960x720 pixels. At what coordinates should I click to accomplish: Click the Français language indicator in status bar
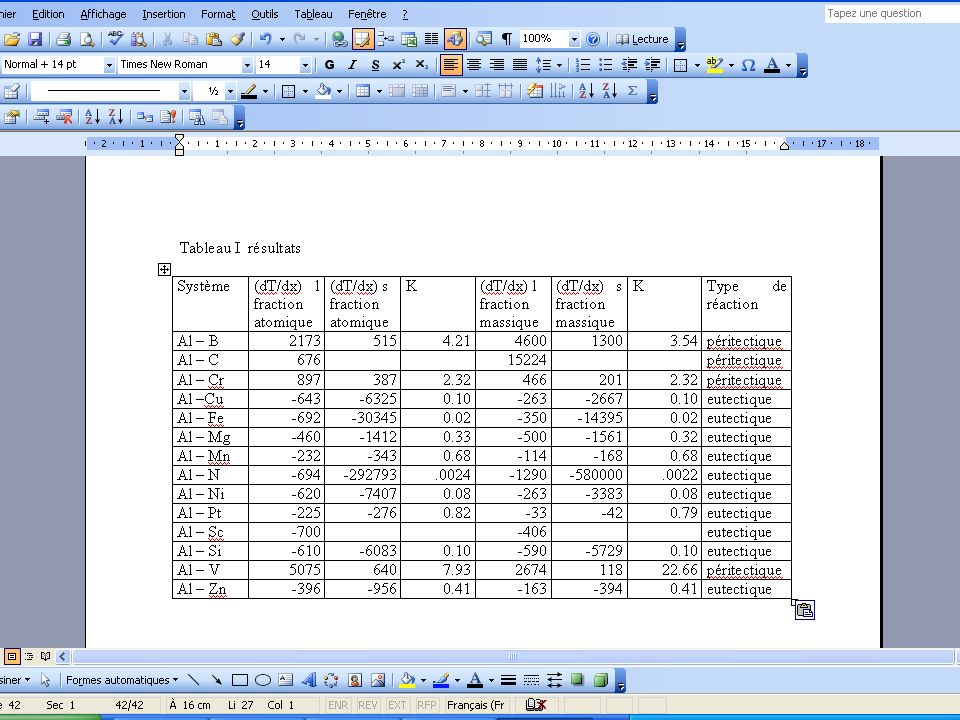[x=475, y=705]
